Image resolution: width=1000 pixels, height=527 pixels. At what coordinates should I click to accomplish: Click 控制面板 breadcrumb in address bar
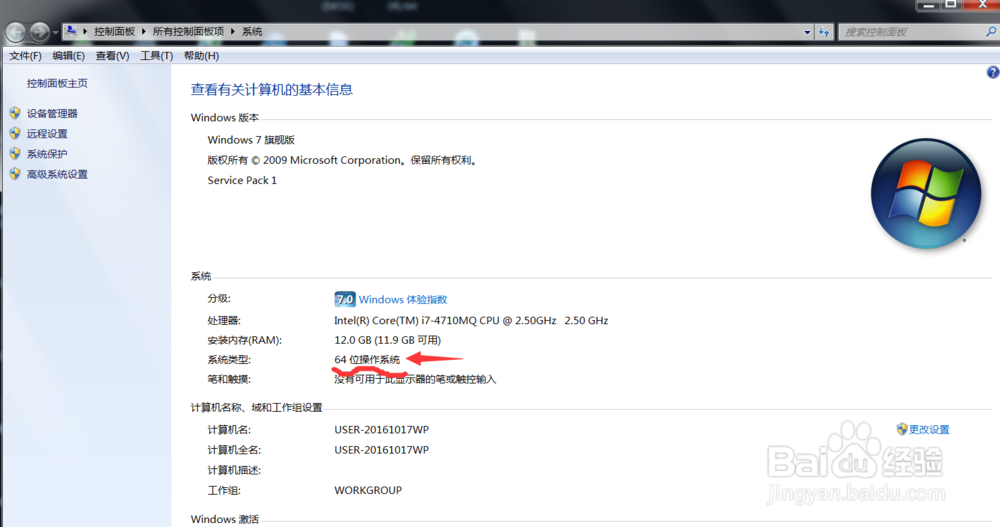pyautogui.click(x=115, y=31)
